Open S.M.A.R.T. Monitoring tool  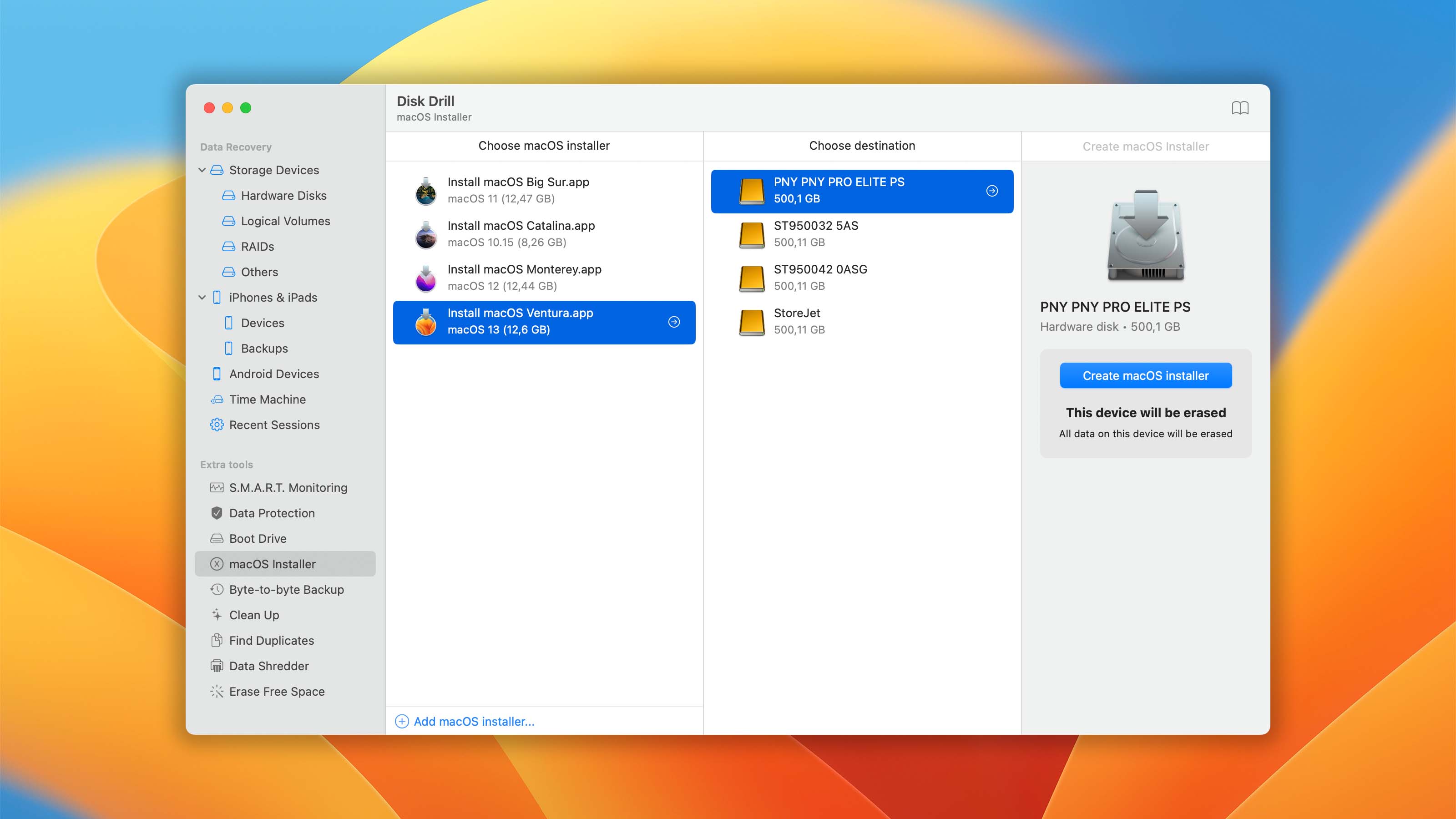(x=288, y=487)
